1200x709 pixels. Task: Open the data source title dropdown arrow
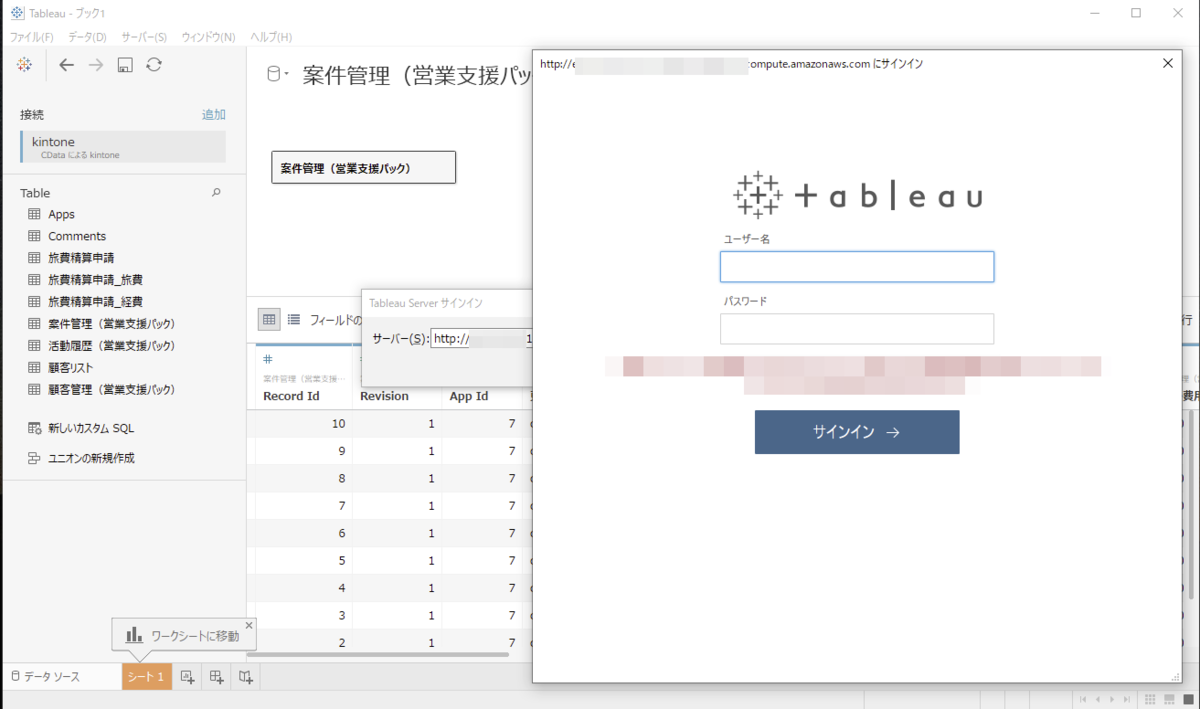click(x=287, y=76)
